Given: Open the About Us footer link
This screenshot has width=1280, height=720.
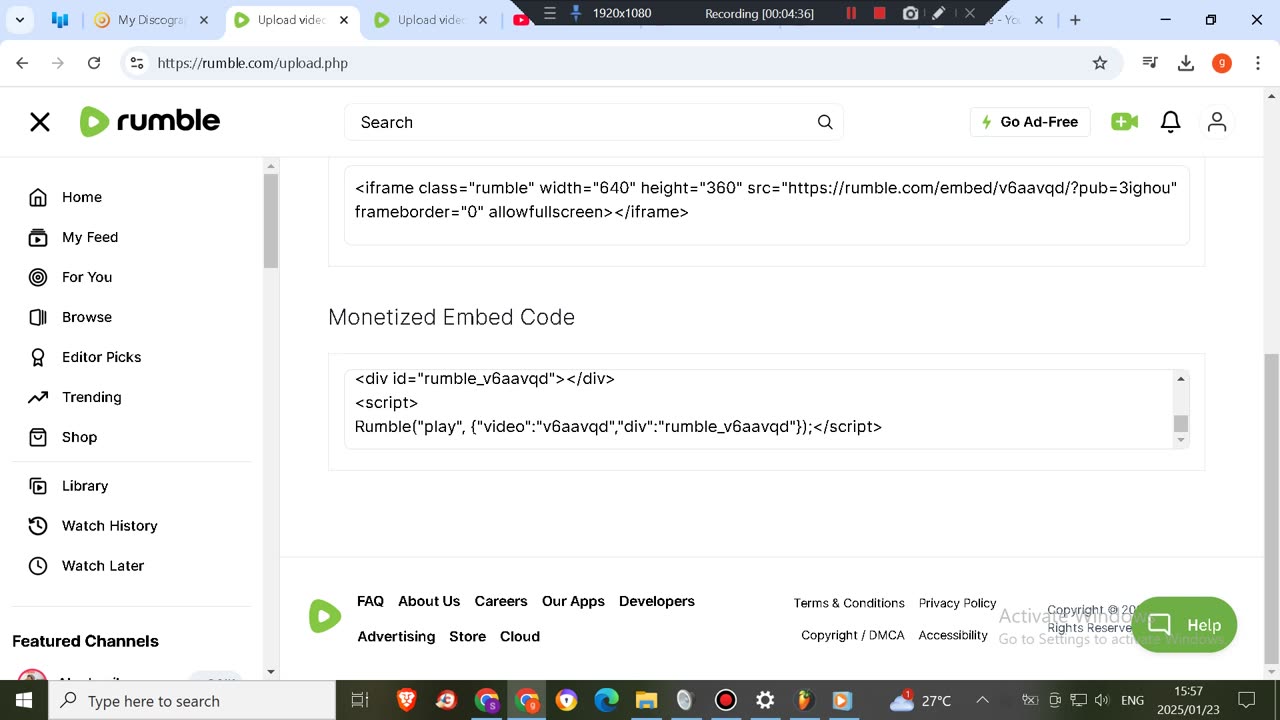Looking at the screenshot, I should point(429,601).
